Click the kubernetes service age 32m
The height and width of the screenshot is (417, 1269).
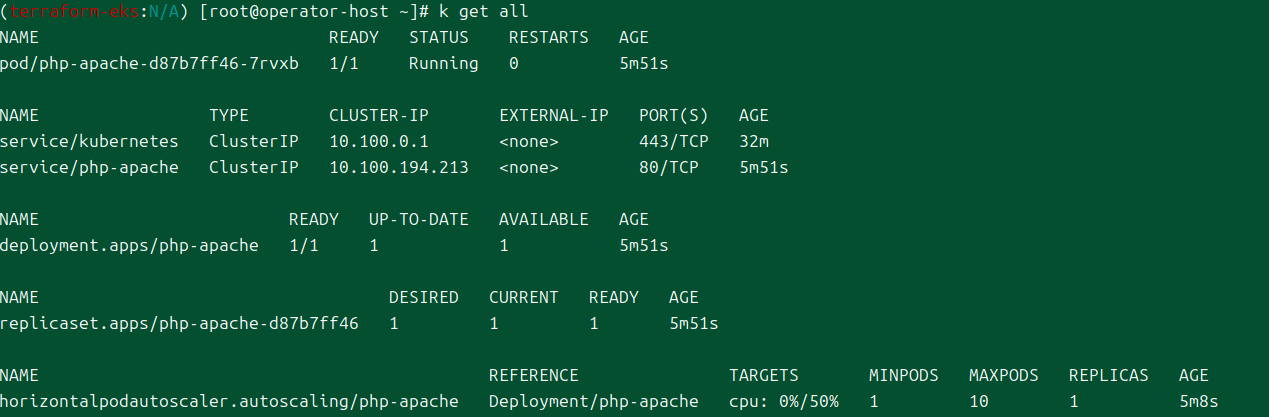[x=754, y=142]
